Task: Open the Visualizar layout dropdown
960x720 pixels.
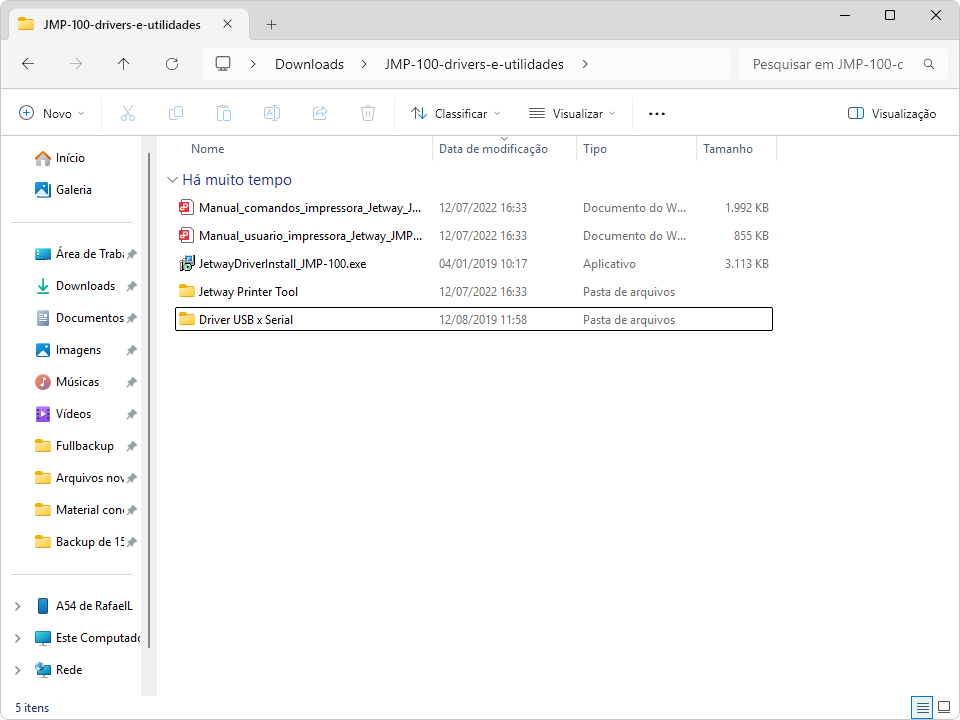Action: click(572, 113)
